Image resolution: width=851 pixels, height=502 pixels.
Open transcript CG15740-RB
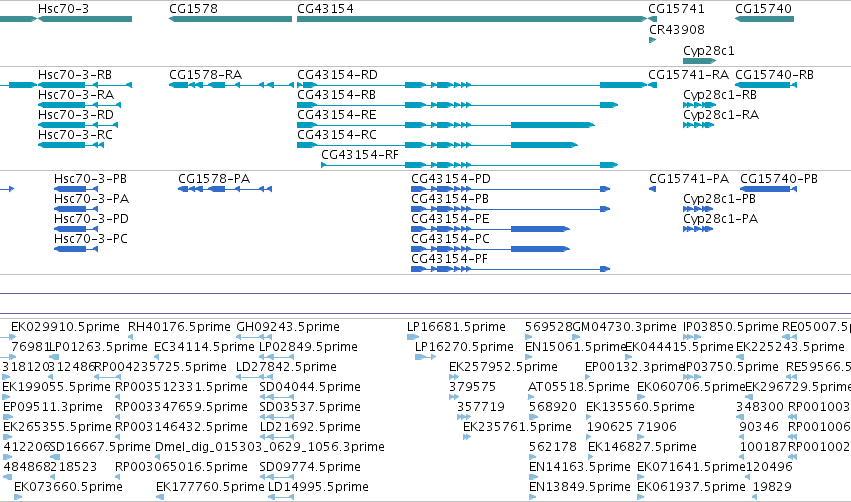774,75
